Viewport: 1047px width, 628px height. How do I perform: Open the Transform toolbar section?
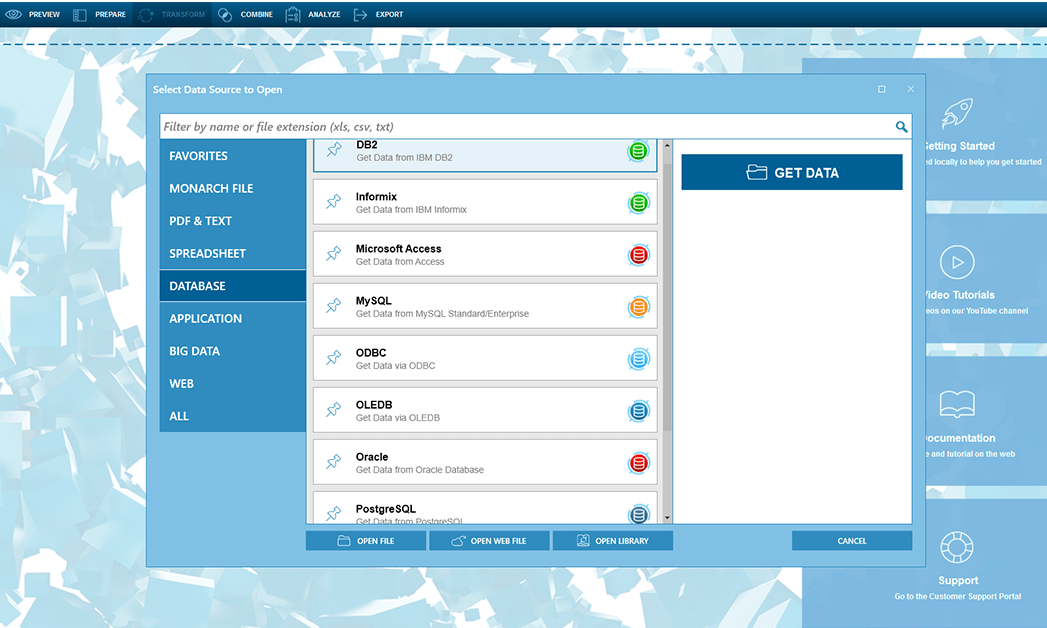(172, 14)
